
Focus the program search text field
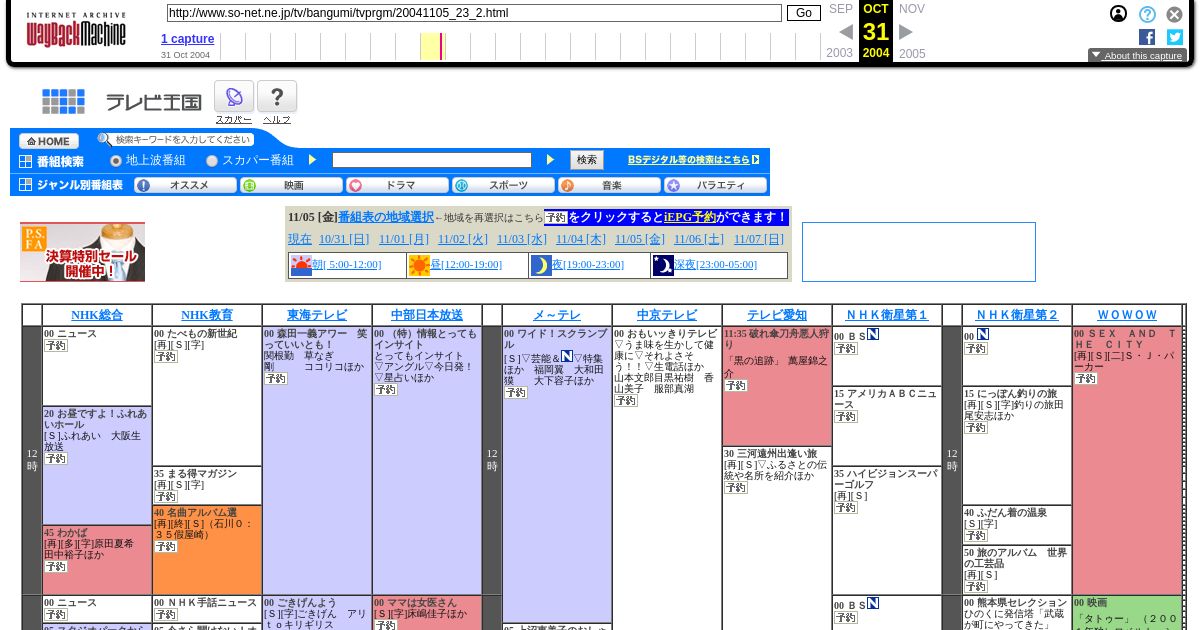(432, 160)
